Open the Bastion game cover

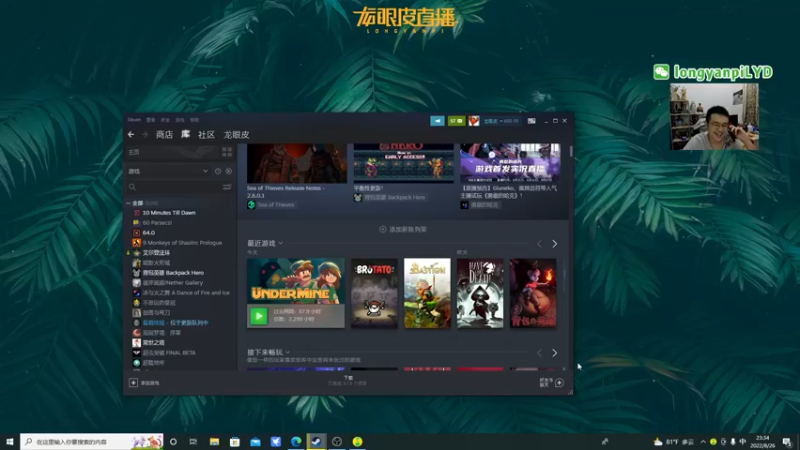click(427, 293)
